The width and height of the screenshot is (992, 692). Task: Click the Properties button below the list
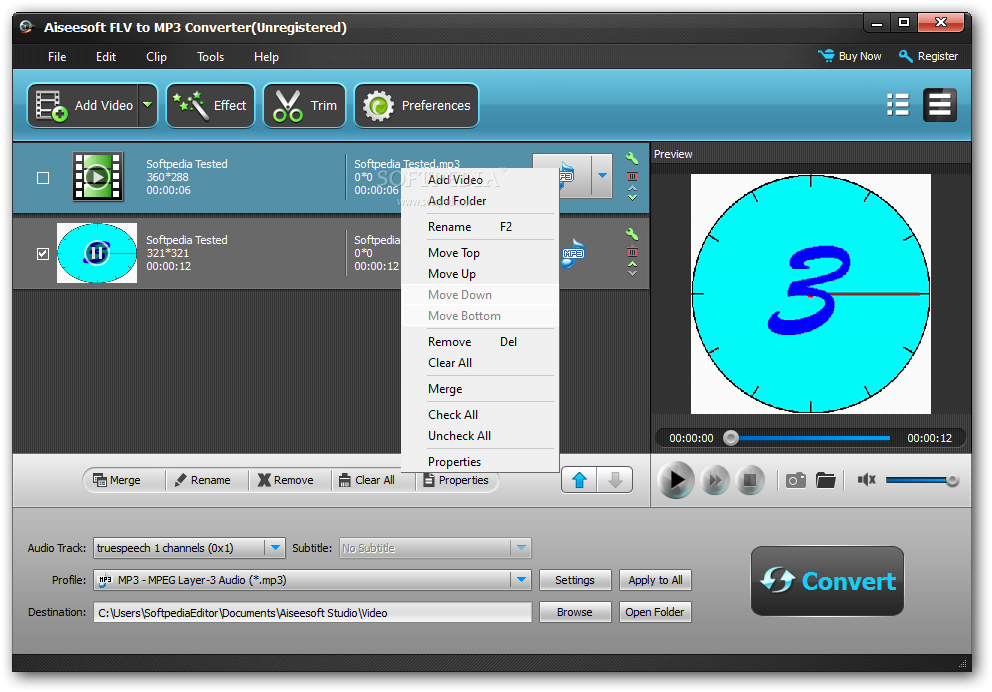point(456,480)
